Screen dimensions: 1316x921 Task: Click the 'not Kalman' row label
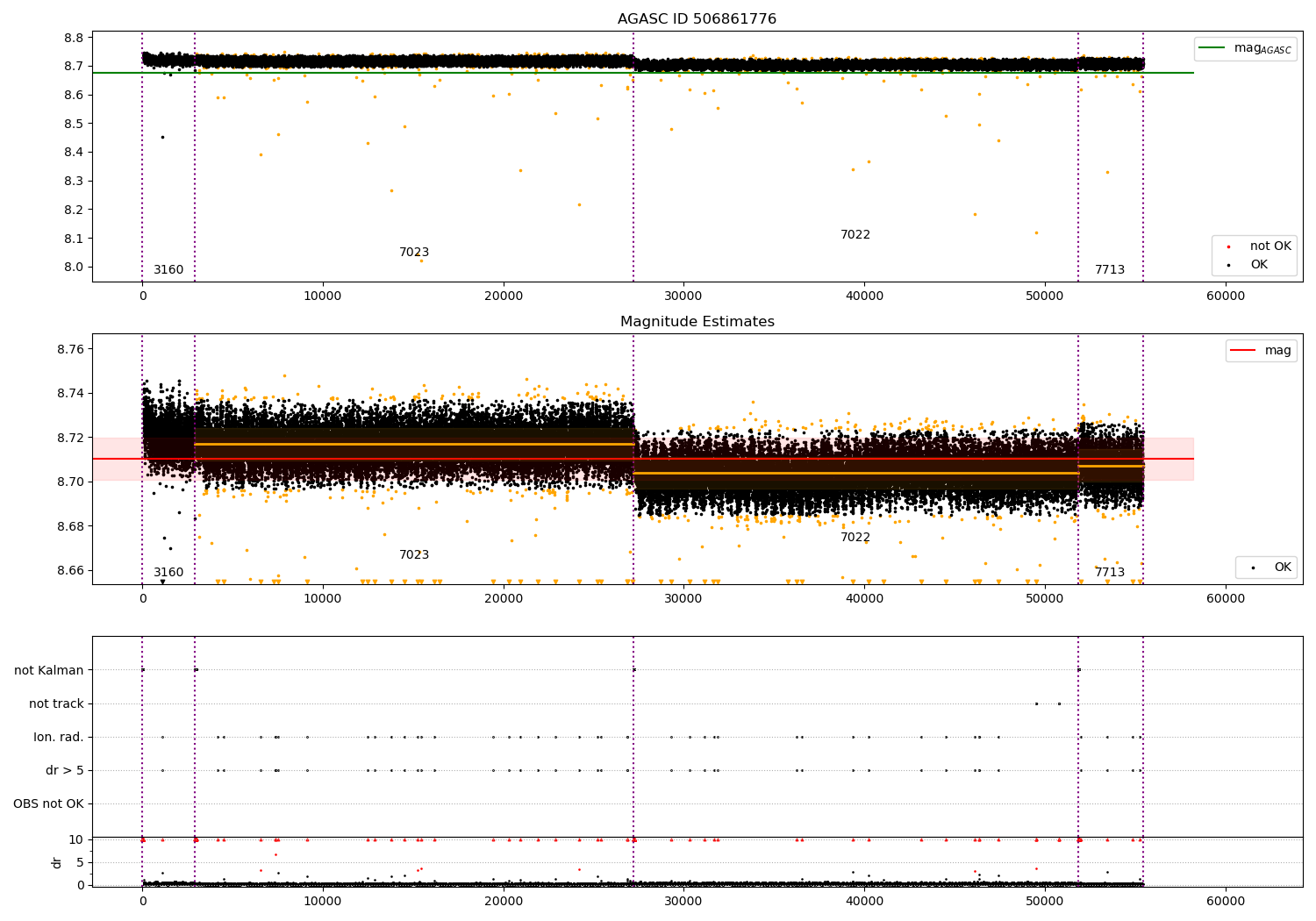(49, 671)
